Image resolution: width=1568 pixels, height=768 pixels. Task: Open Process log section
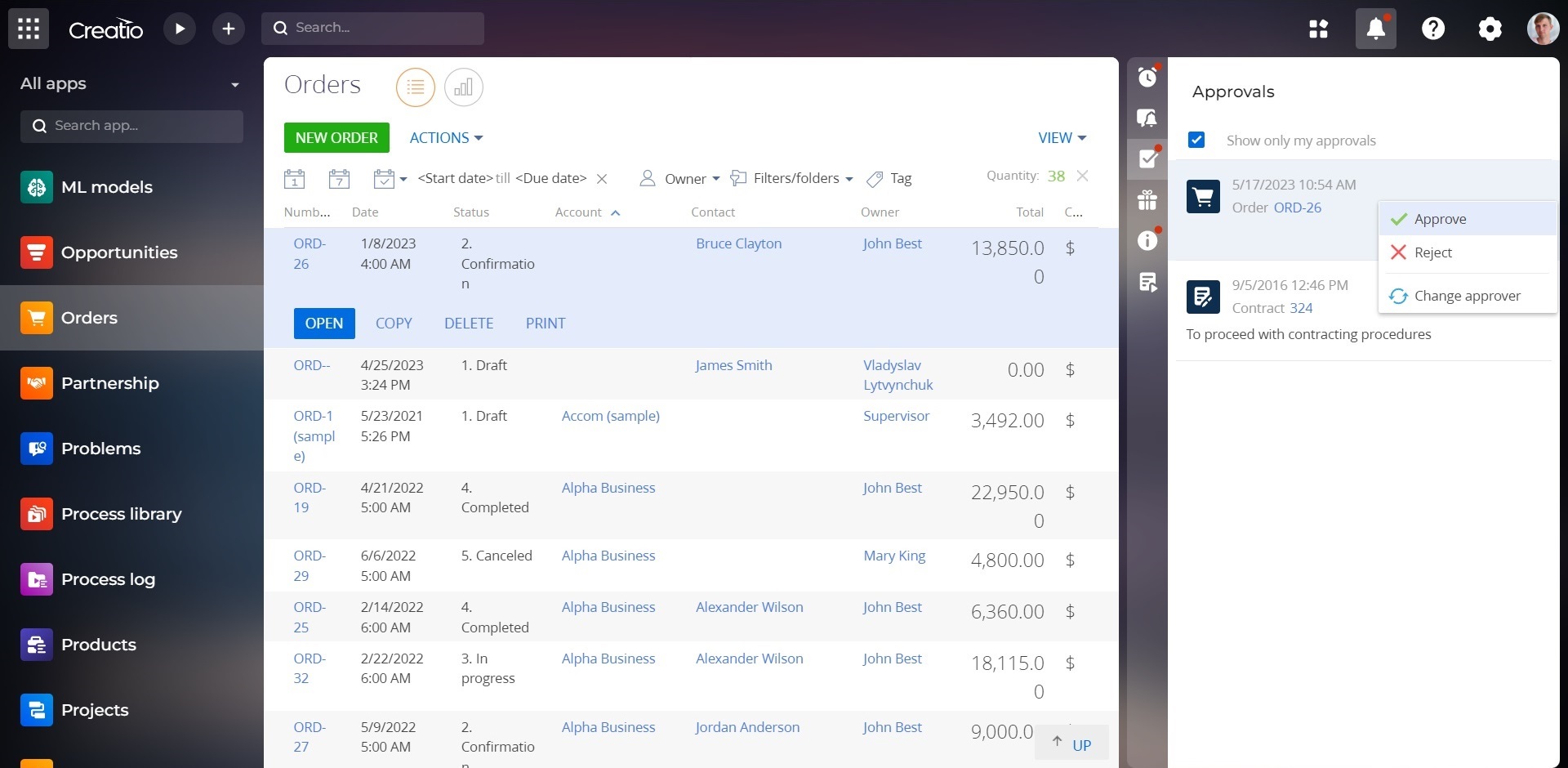[x=131, y=579]
